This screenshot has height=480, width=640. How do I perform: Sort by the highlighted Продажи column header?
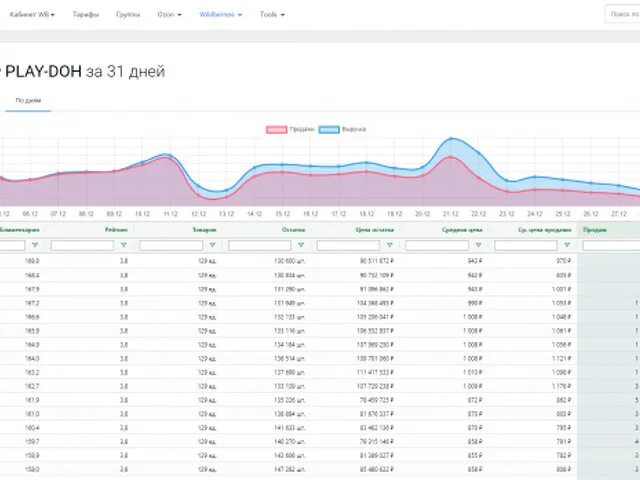tap(595, 230)
